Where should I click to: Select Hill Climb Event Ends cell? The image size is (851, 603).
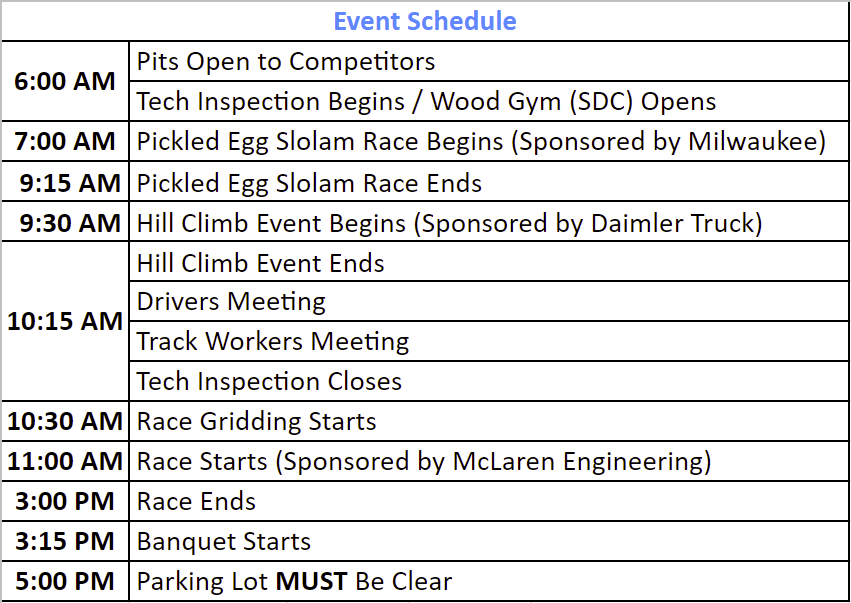pos(489,262)
